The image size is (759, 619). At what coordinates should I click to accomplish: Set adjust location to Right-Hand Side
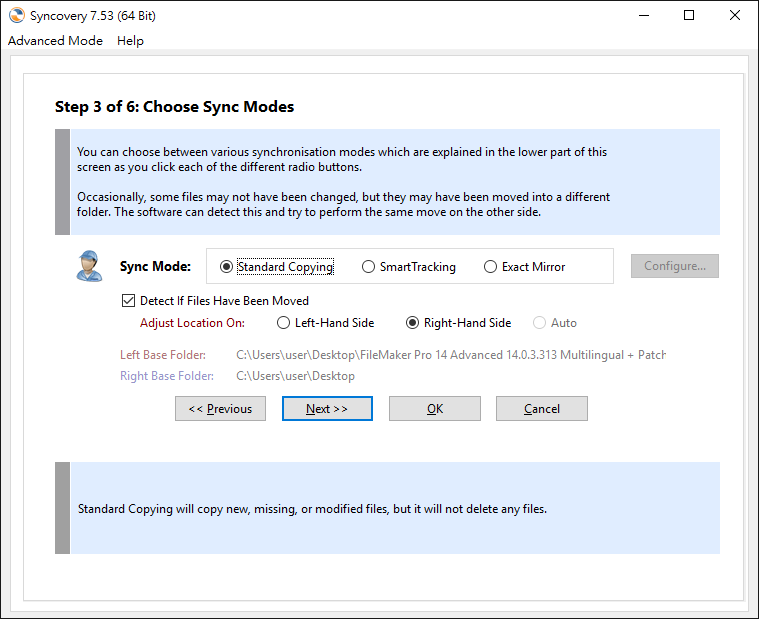click(x=458, y=323)
